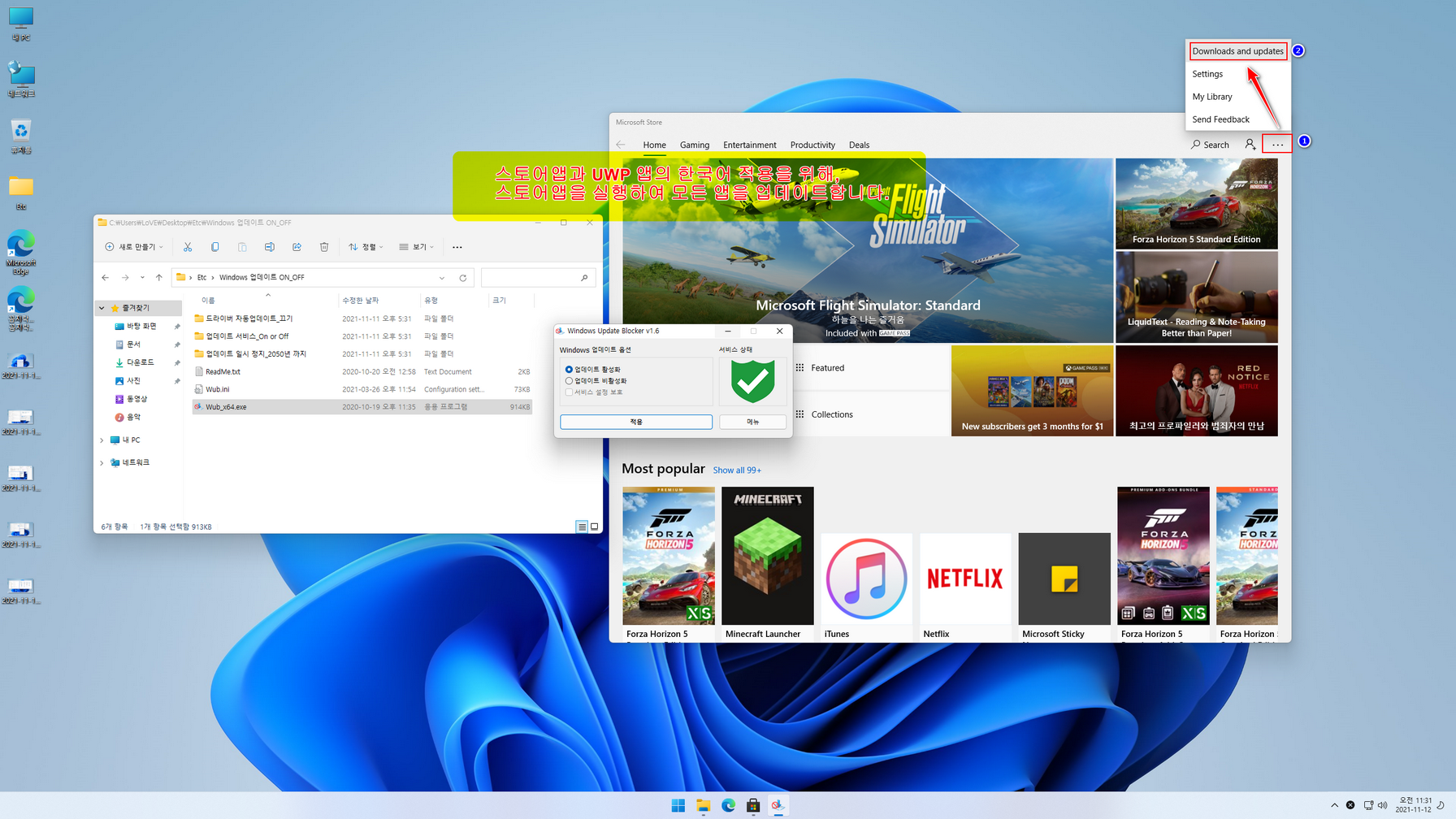Open the Windows Start menu
Image resolution: width=1456 pixels, height=819 pixels.
click(678, 805)
